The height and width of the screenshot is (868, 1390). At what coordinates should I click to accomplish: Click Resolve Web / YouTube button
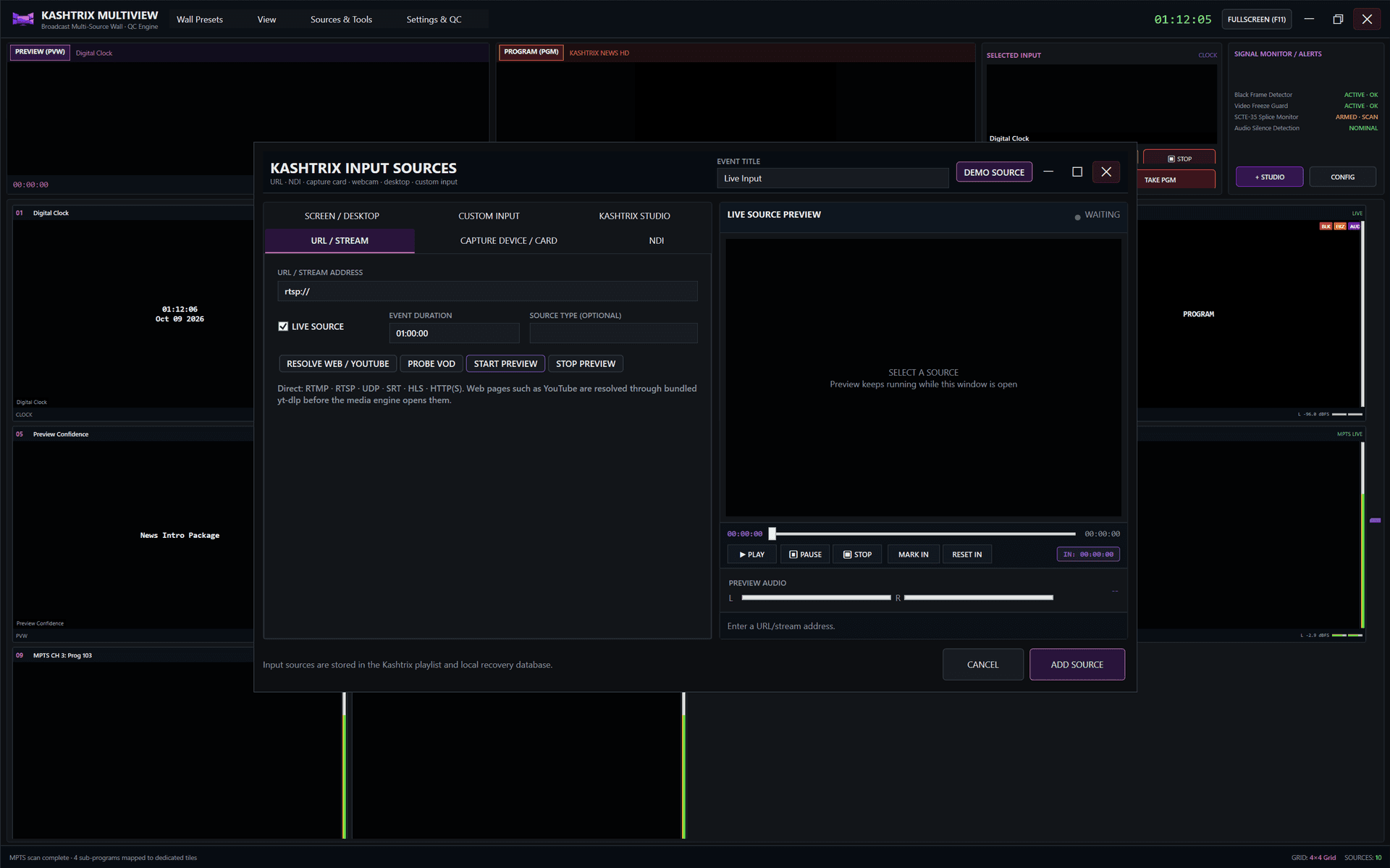click(337, 363)
